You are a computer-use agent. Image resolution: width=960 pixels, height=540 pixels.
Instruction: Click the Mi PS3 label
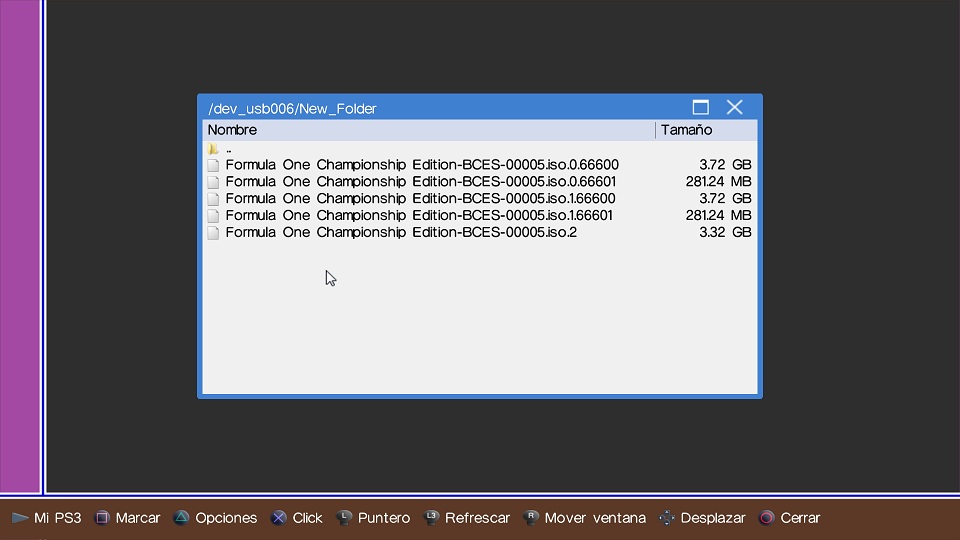(58, 518)
